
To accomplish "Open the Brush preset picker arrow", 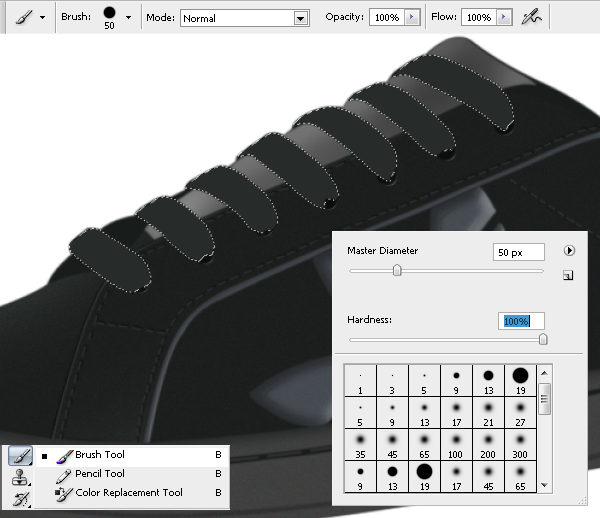I will click(129, 18).
